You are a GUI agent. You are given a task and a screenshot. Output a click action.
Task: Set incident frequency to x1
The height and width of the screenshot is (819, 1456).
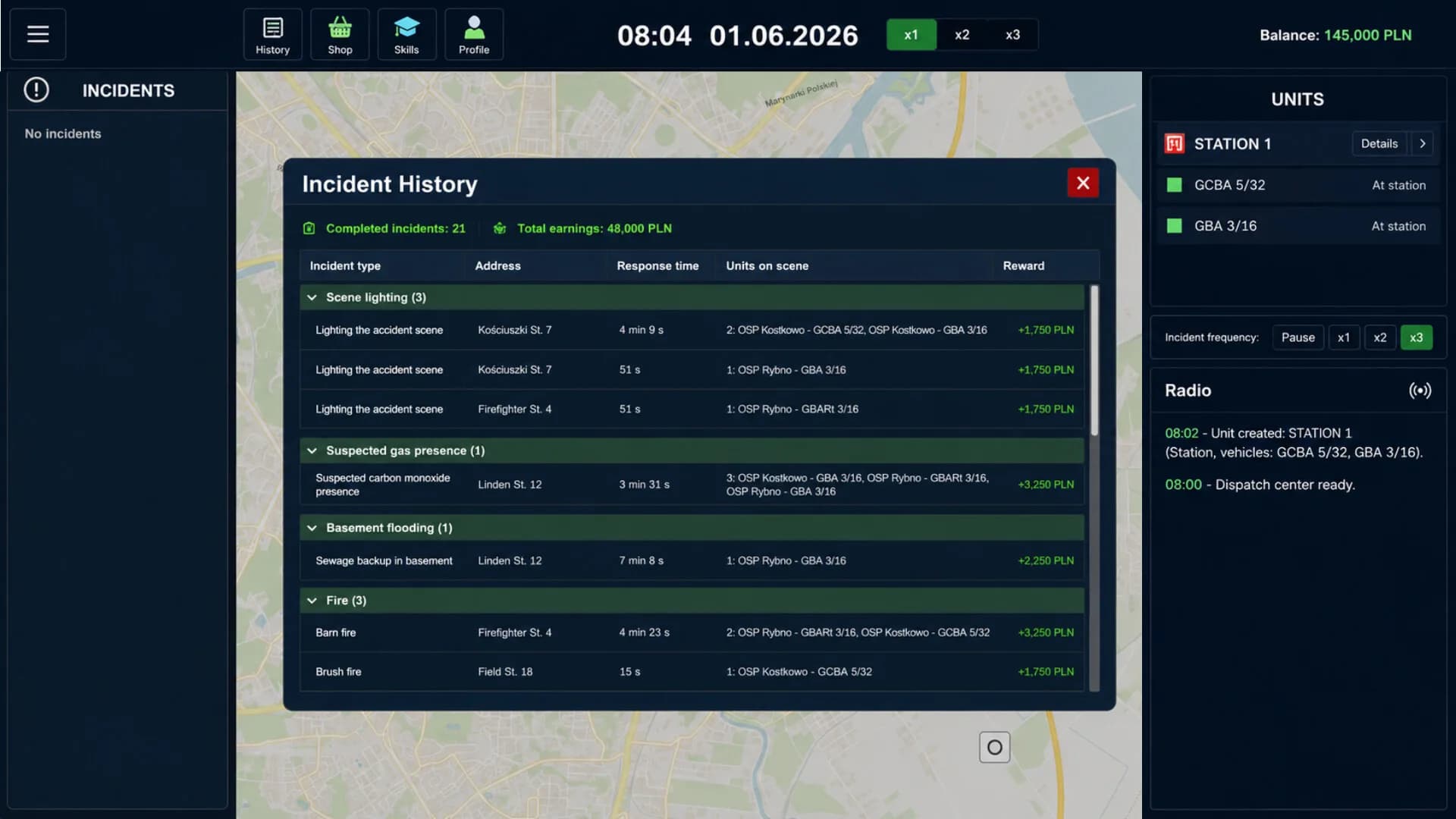(1344, 337)
